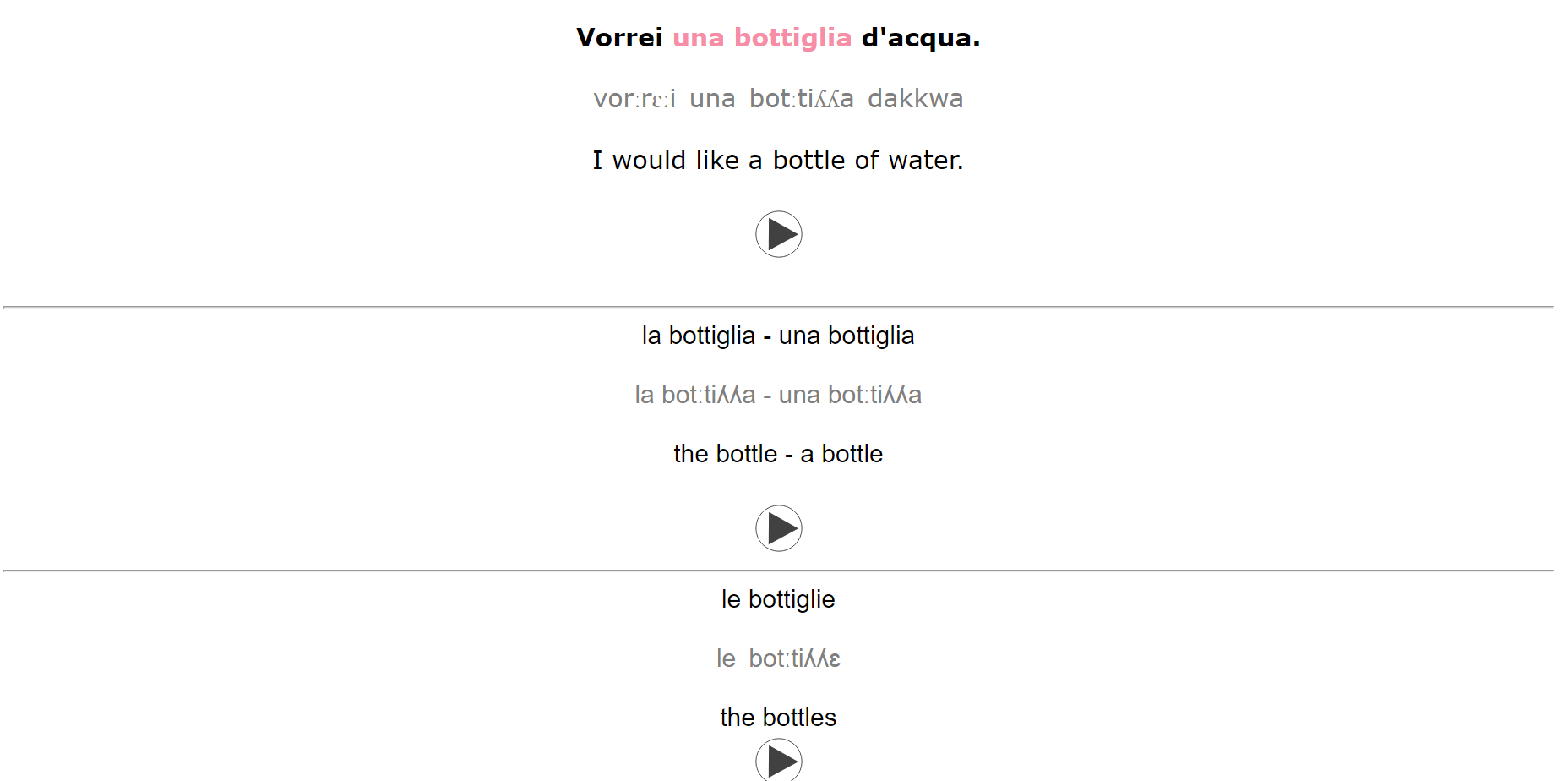Click the grey phonetic word 'vor:rε:i'
Screen dimensions: 1568x781
pyautogui.click(x=634, y=99)
